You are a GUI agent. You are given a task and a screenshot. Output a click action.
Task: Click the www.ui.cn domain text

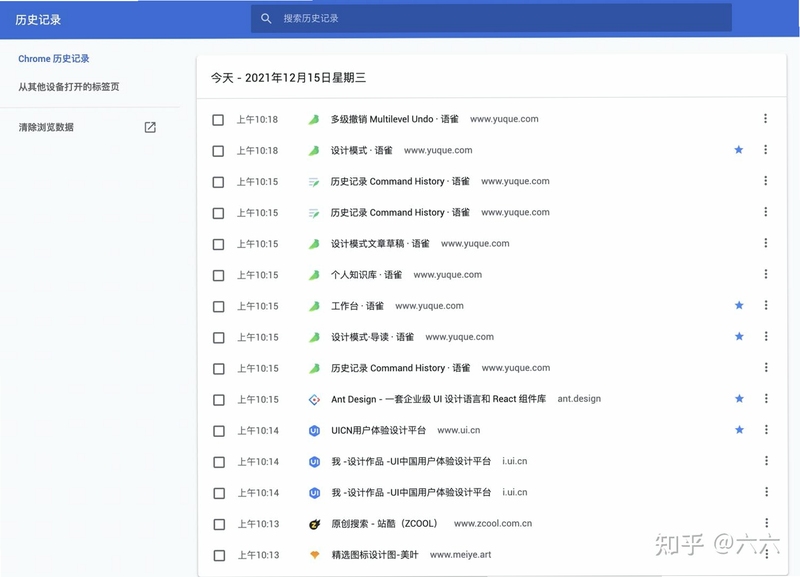point(459,430)
